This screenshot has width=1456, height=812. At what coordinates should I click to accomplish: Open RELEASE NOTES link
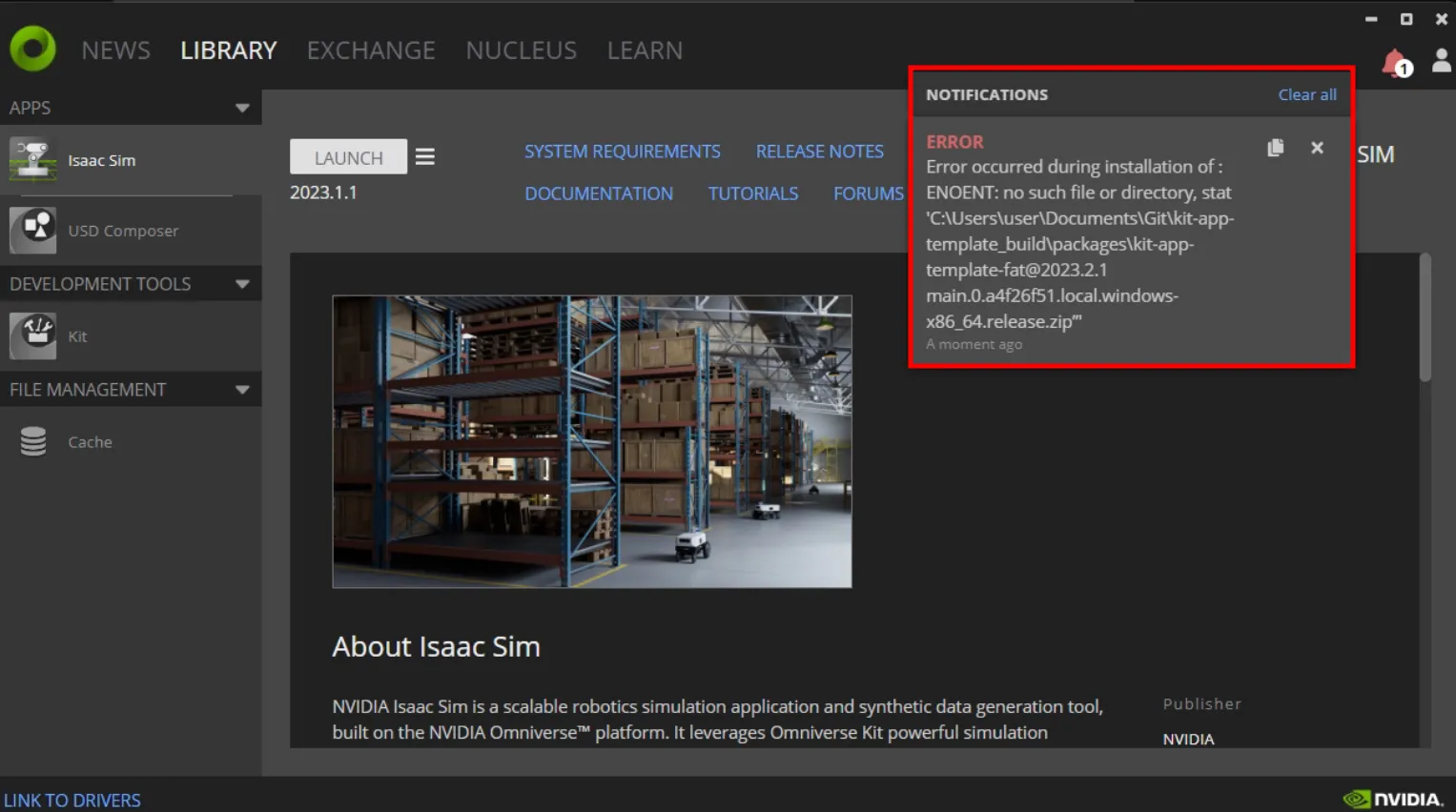pos(820,152)
